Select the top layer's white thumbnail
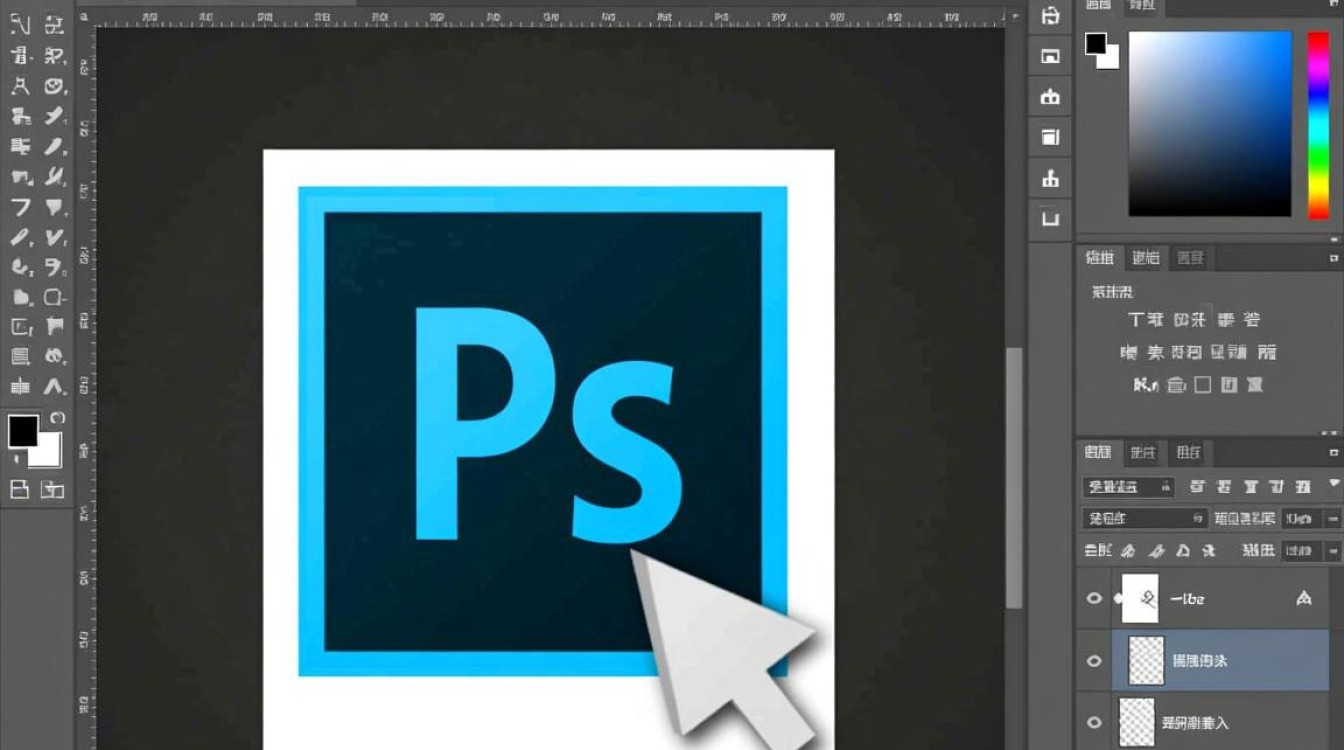 [1141, 599]
